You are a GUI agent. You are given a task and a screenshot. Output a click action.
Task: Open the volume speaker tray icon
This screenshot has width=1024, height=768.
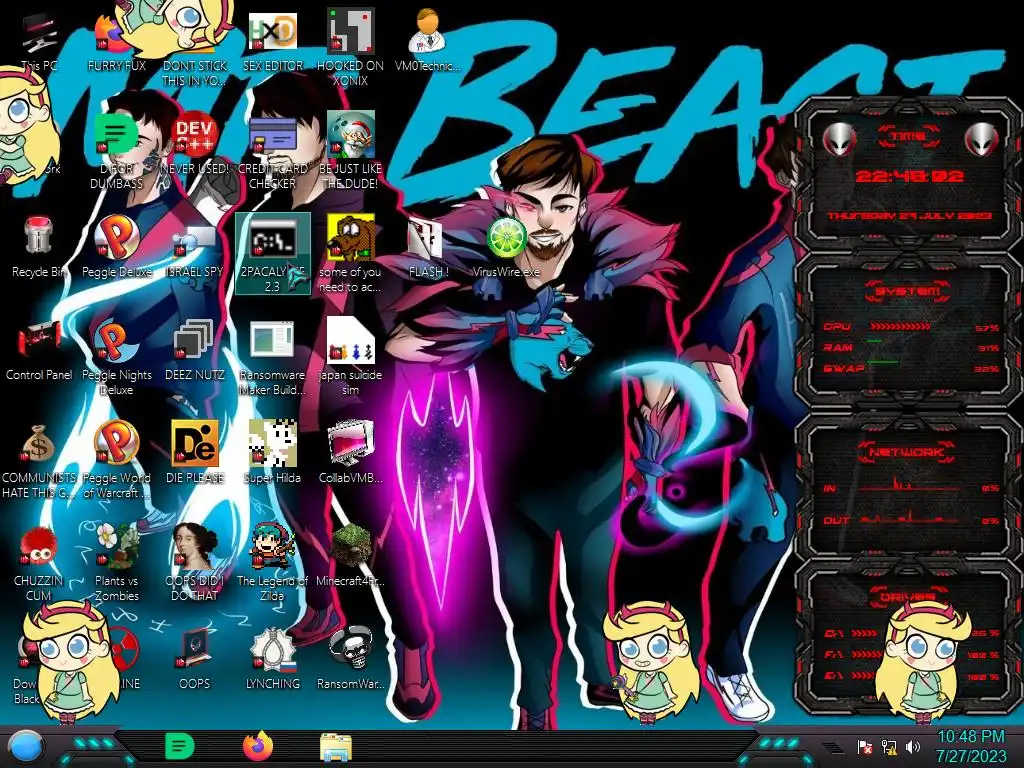click(x=912, y=746)
